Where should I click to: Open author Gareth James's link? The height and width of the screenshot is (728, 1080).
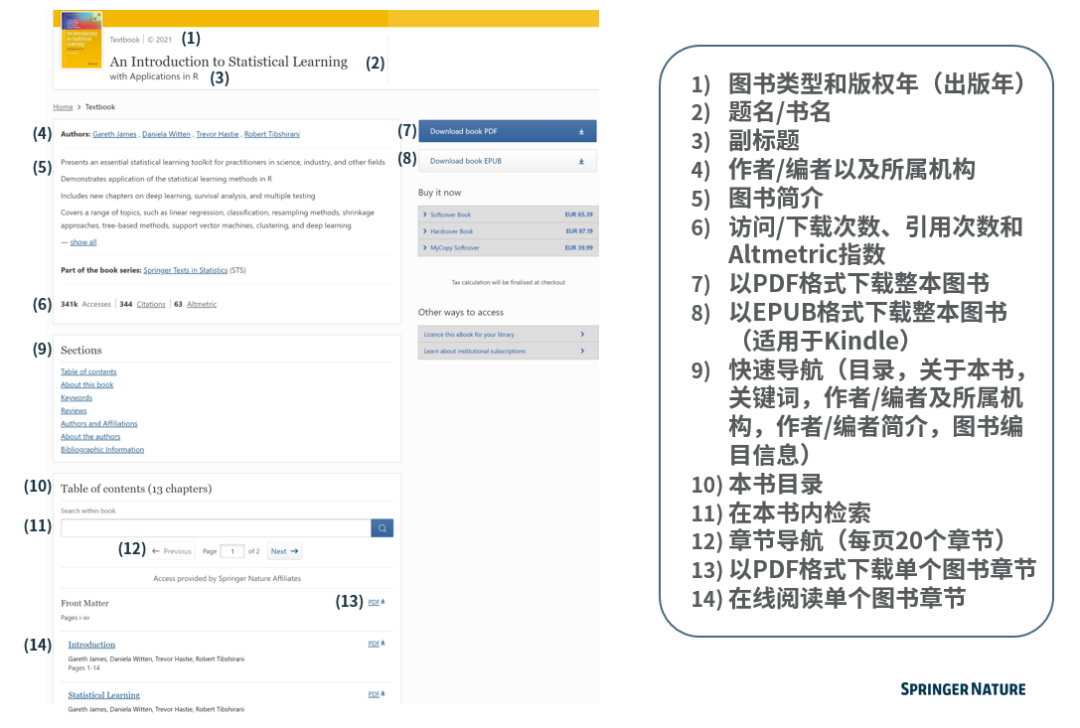click(x=114, y=134)
